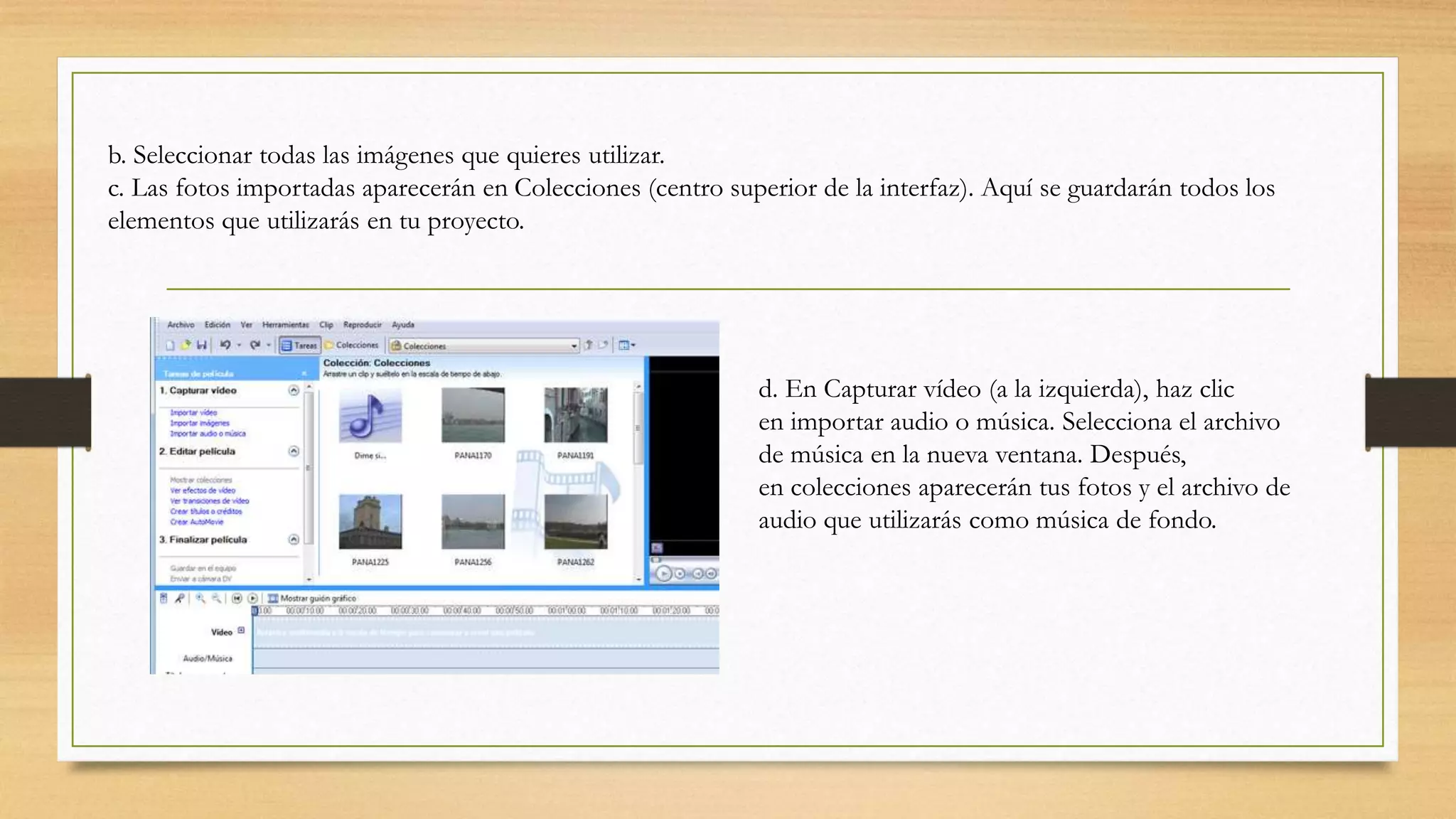The image size is (1456, 819).
Task: Click the collection pane scroll-down arrow
Action: pos(638,579)
